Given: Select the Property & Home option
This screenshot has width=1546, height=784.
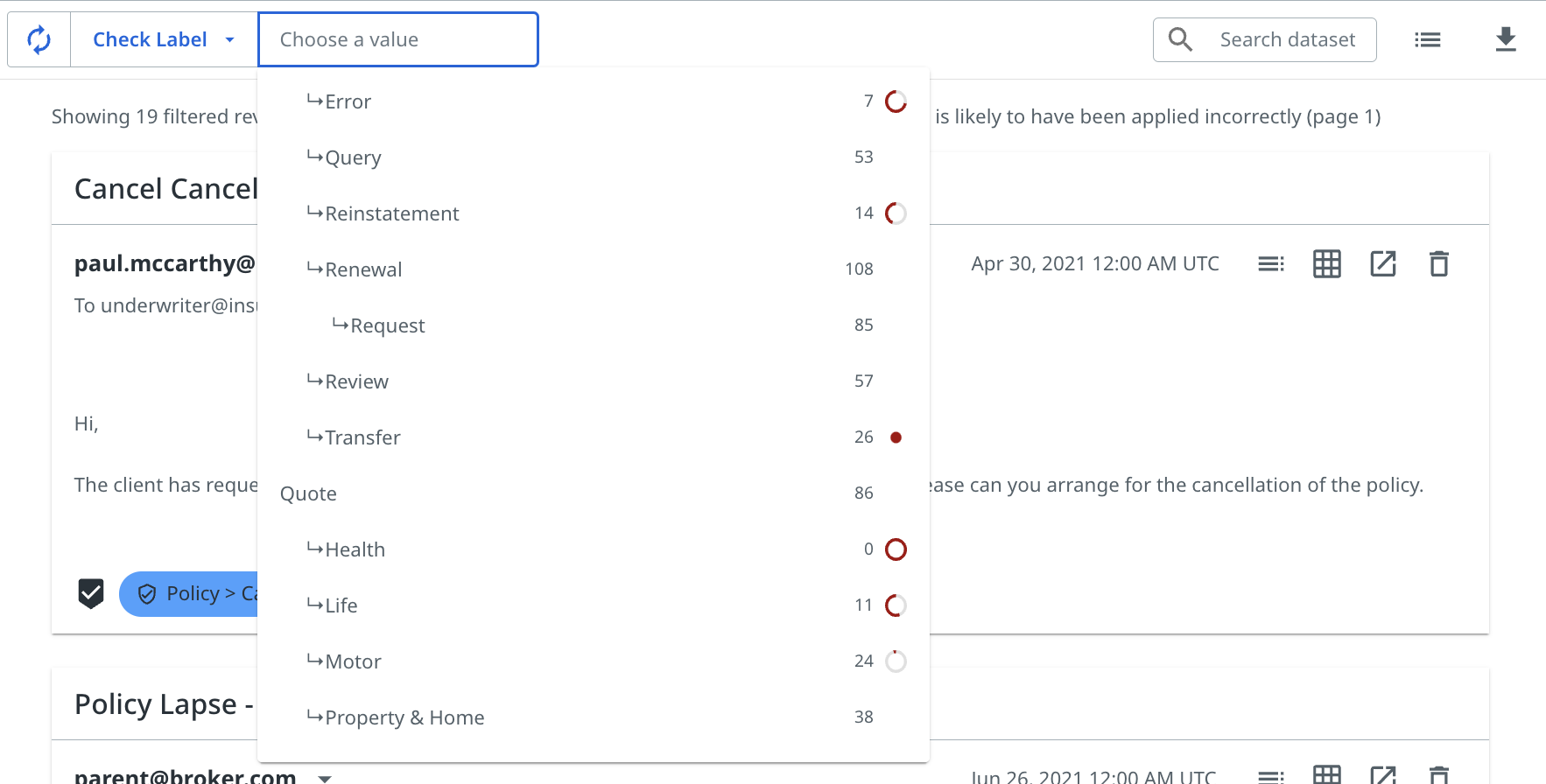Looking at the screenshot, I should coord(404,717).
